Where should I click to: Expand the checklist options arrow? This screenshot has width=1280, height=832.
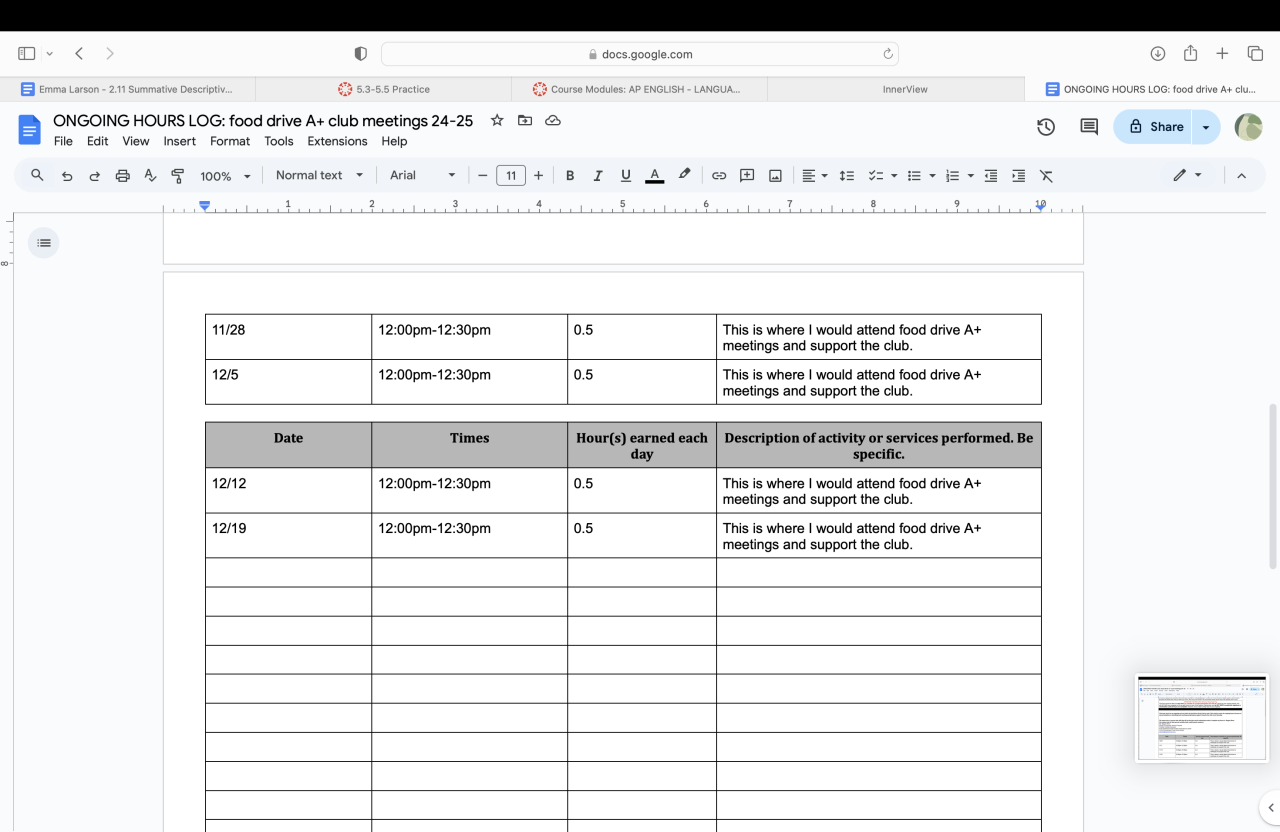[894, 176]
